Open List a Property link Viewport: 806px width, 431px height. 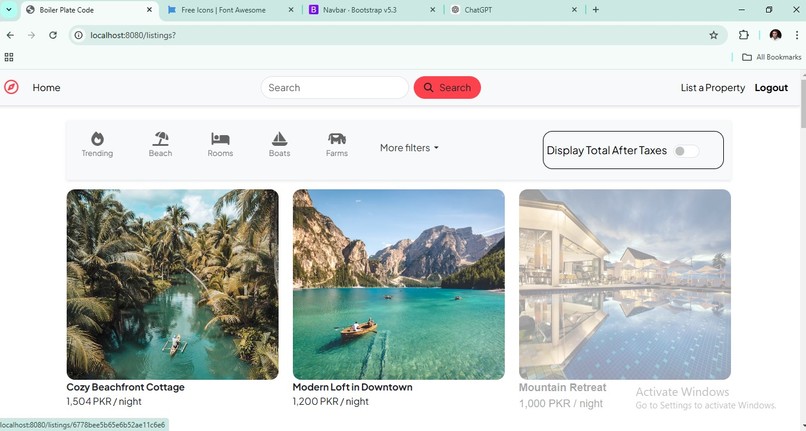[712, 88]
